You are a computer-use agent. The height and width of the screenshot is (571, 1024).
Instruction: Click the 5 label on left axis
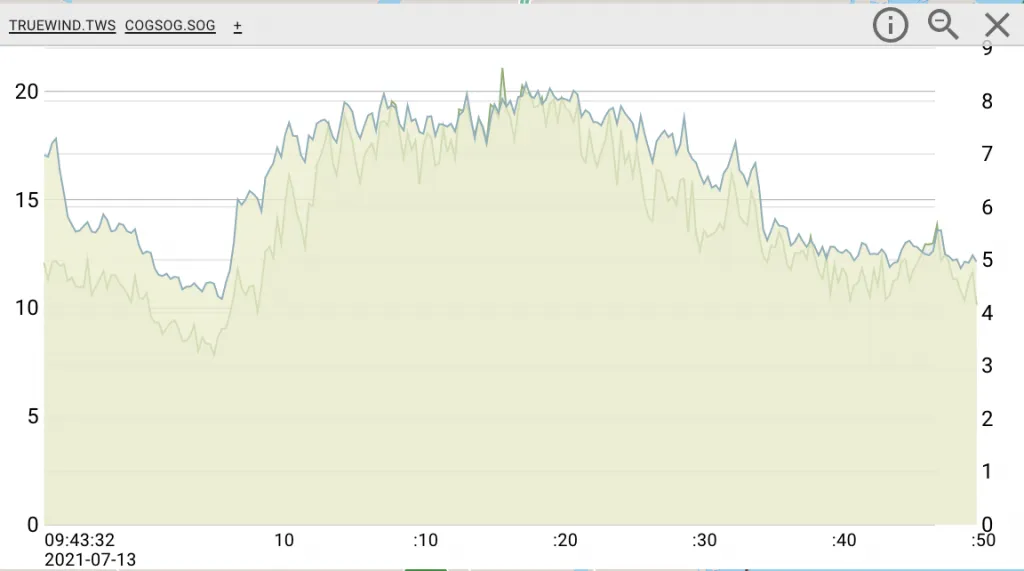tap(32, 416)
